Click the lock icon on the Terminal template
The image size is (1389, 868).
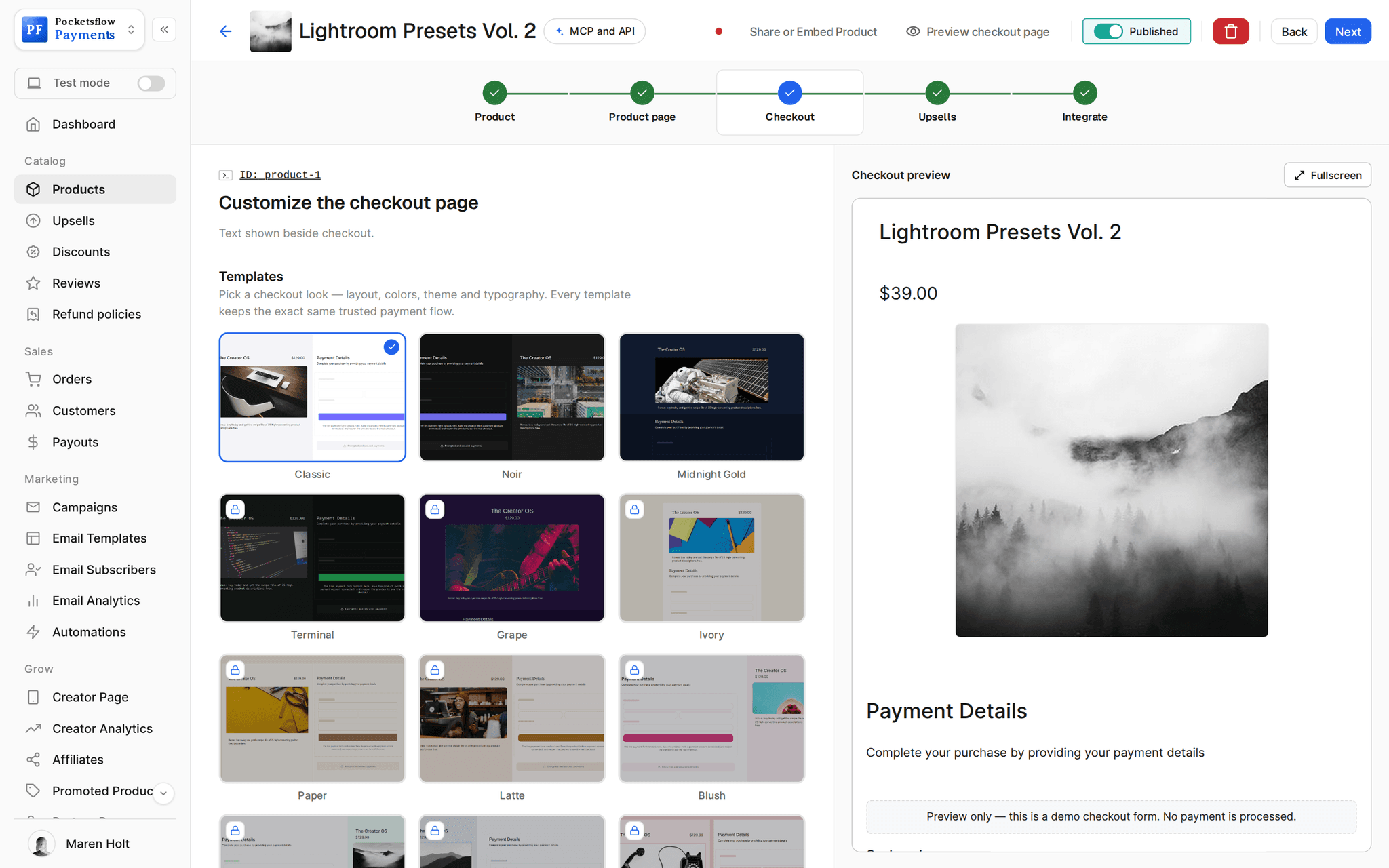tap(235, 509)
